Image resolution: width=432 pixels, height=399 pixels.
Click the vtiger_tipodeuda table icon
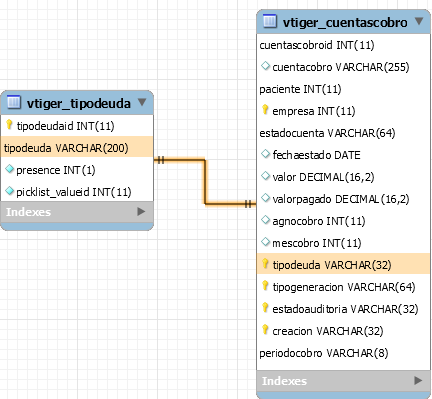click(14, 102)
